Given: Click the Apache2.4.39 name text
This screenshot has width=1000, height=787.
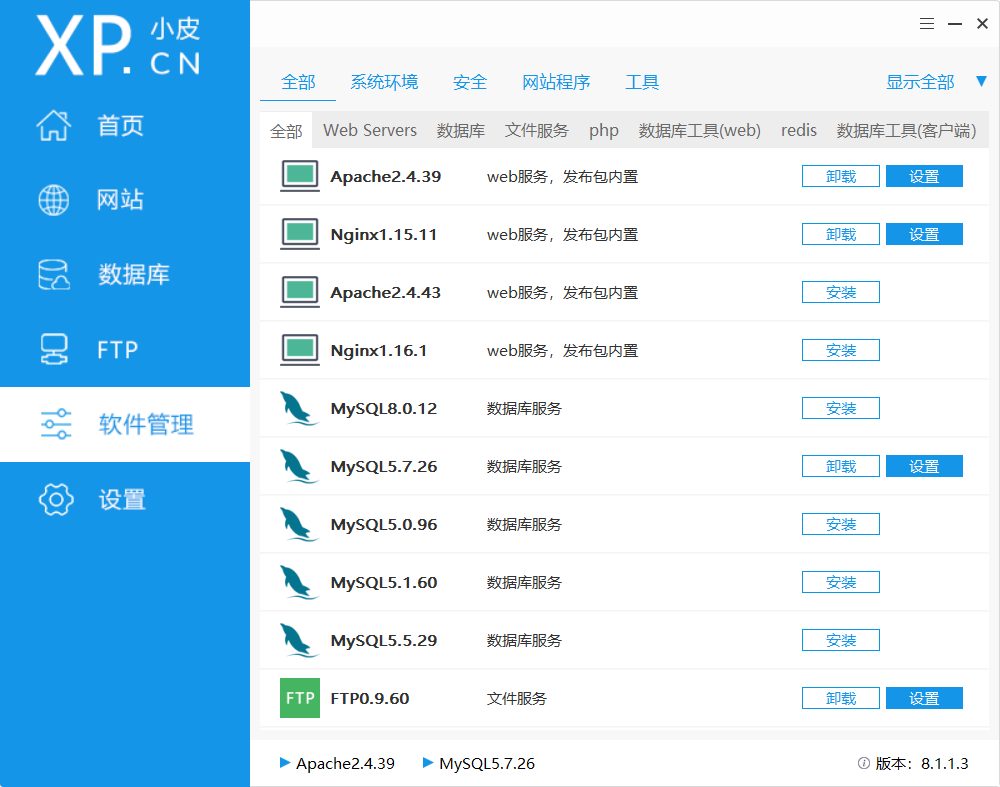Looking at the screenshot, I should tap(385, 177).
